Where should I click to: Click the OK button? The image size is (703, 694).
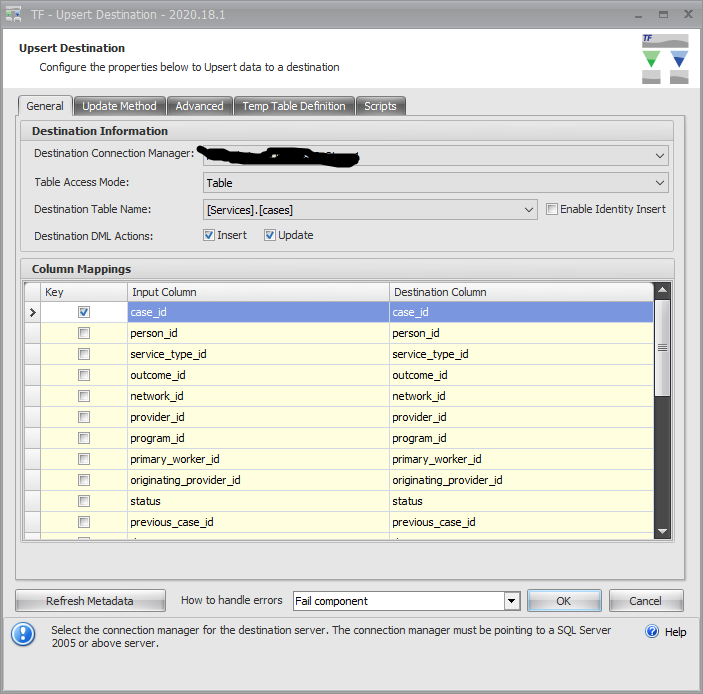(x=564, y=601)
